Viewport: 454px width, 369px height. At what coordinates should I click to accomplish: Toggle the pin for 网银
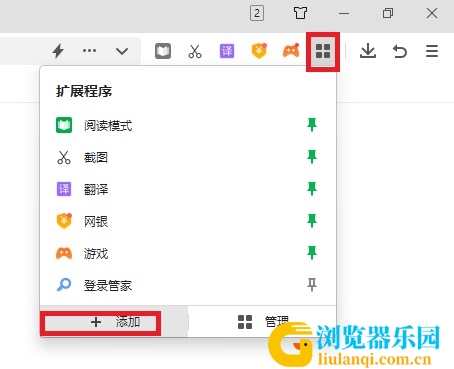pyautogui.click(x=312, y=221)
